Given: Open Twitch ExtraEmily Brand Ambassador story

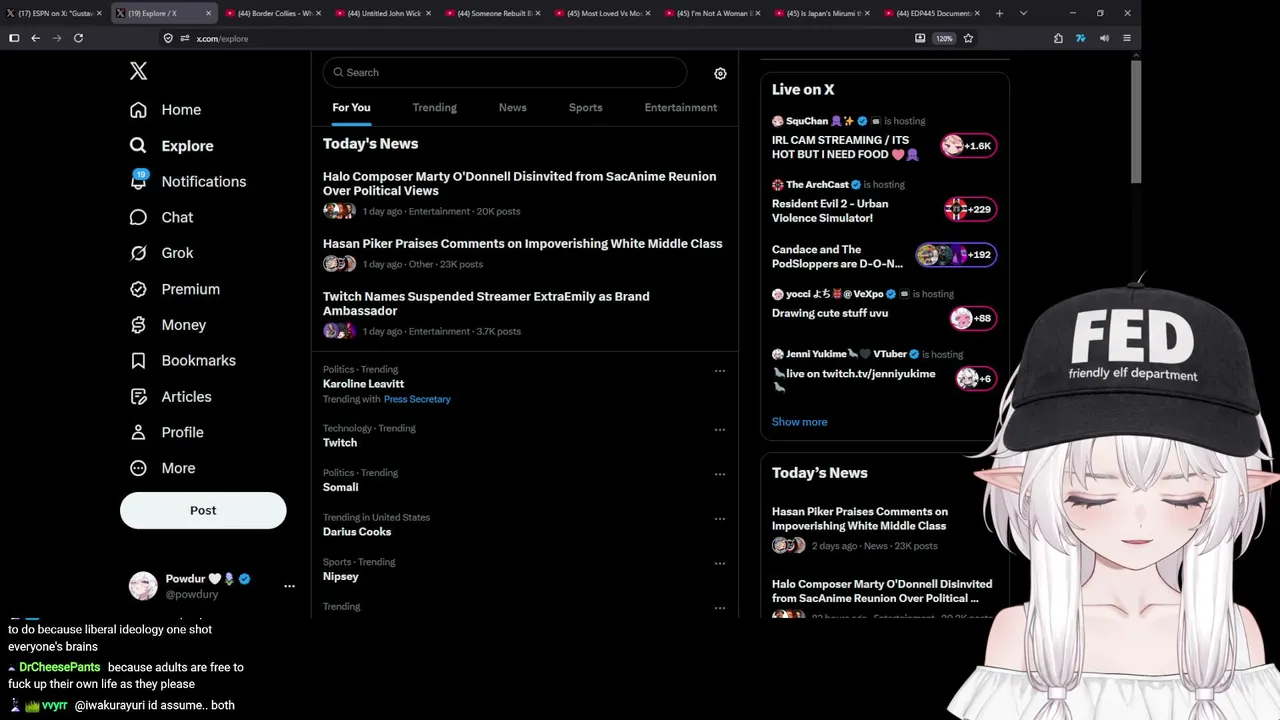Looking at the screenshot, I should (486, 303).
